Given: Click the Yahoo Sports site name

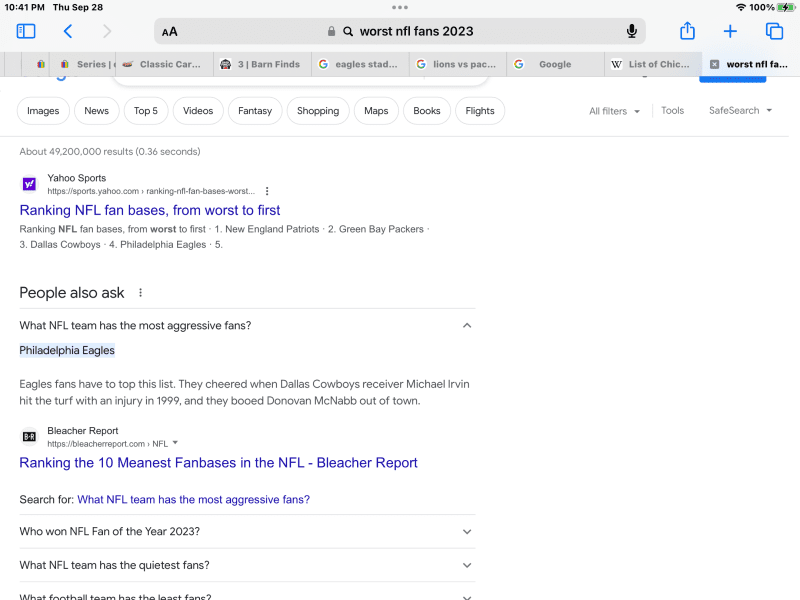Looking at the screenshot, I should [x=77, y=178].
